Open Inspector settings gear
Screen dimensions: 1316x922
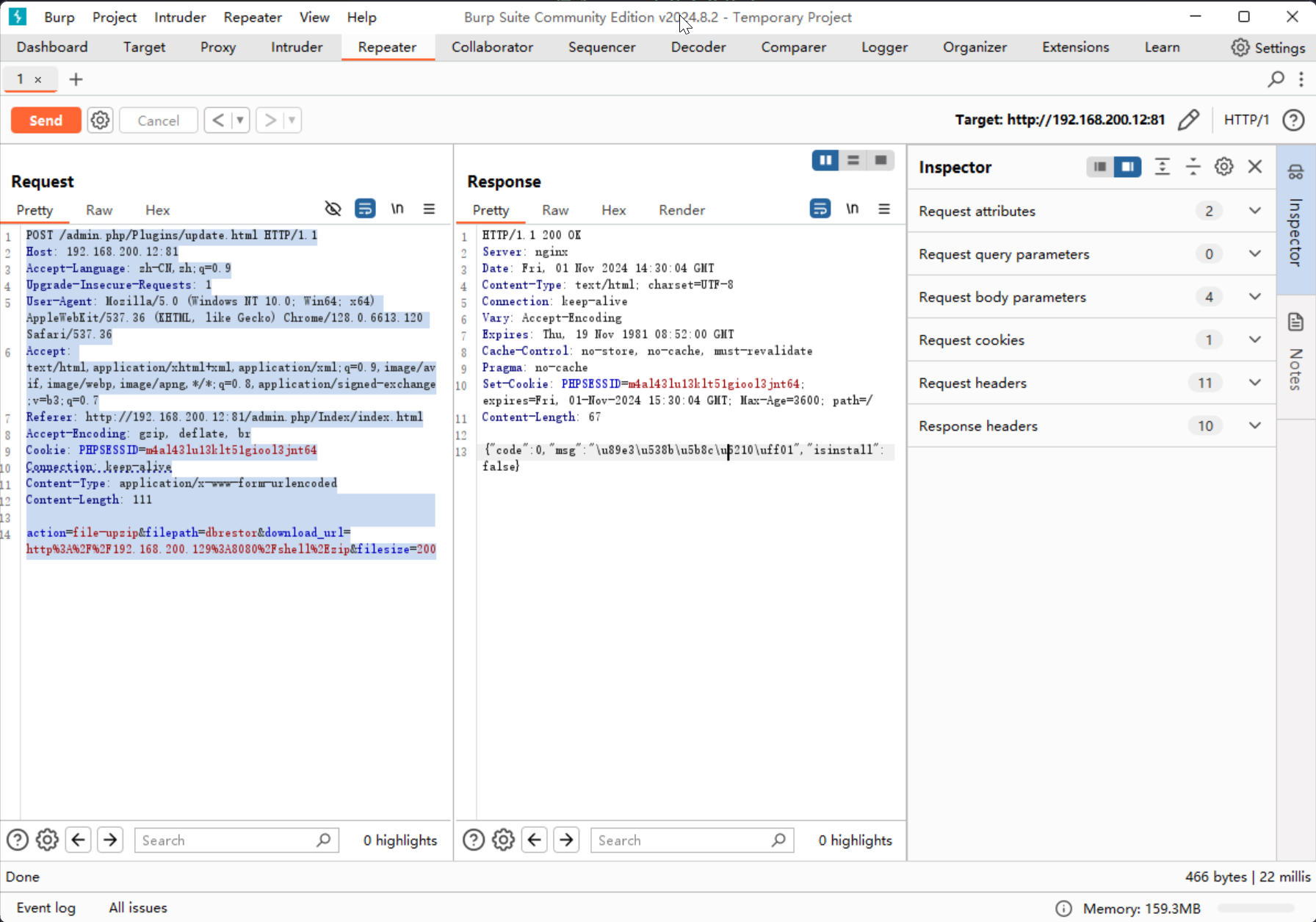coord(1223,167)
